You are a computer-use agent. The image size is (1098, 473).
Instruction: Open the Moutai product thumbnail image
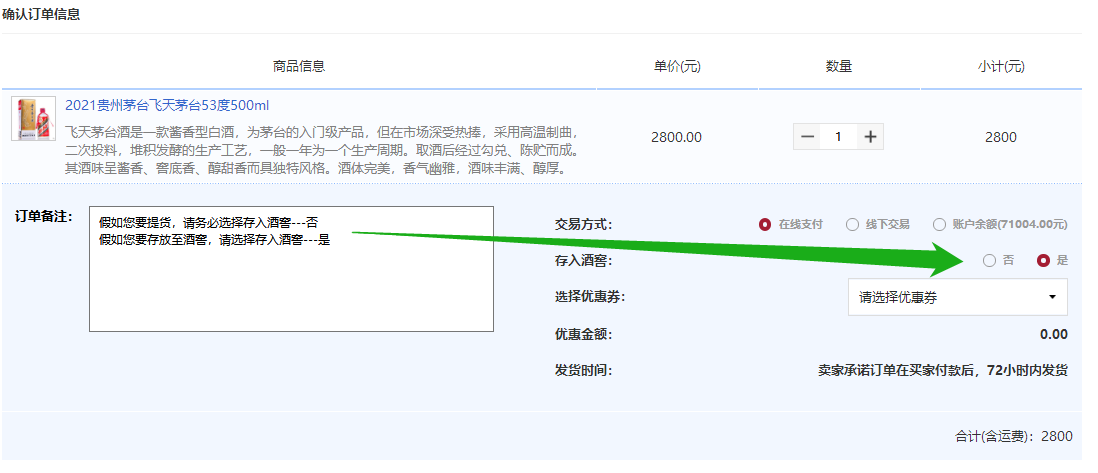pos(34,118)
